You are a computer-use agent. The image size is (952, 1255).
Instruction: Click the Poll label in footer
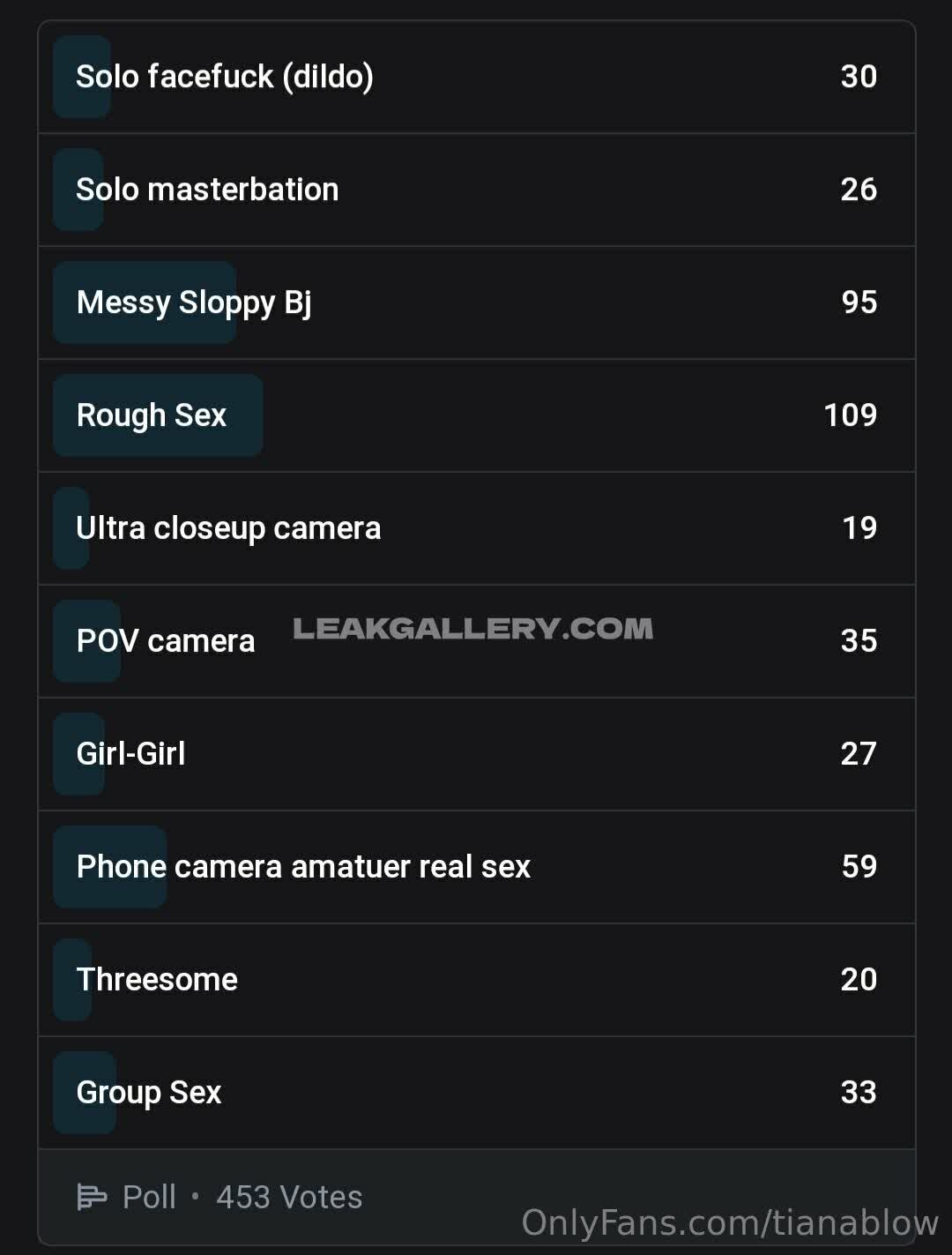coord(149,1197)
